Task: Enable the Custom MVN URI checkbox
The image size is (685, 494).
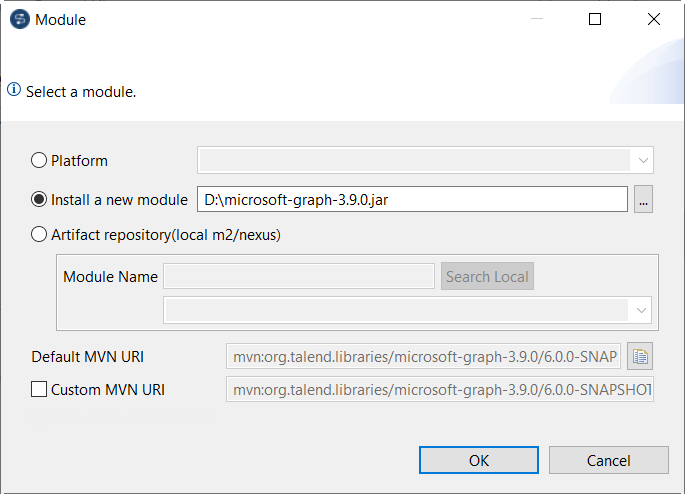Action: [39, 389]
